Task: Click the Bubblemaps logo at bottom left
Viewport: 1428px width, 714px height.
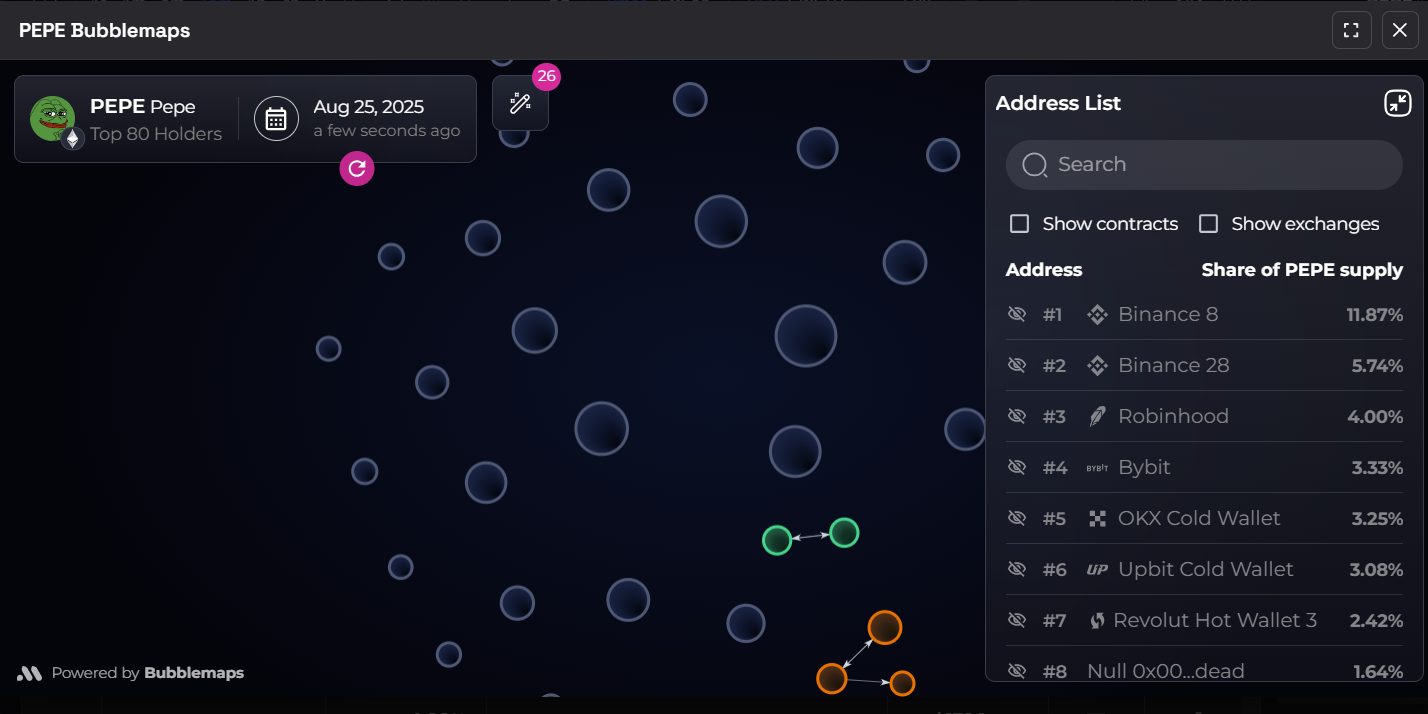Action: 30,673
